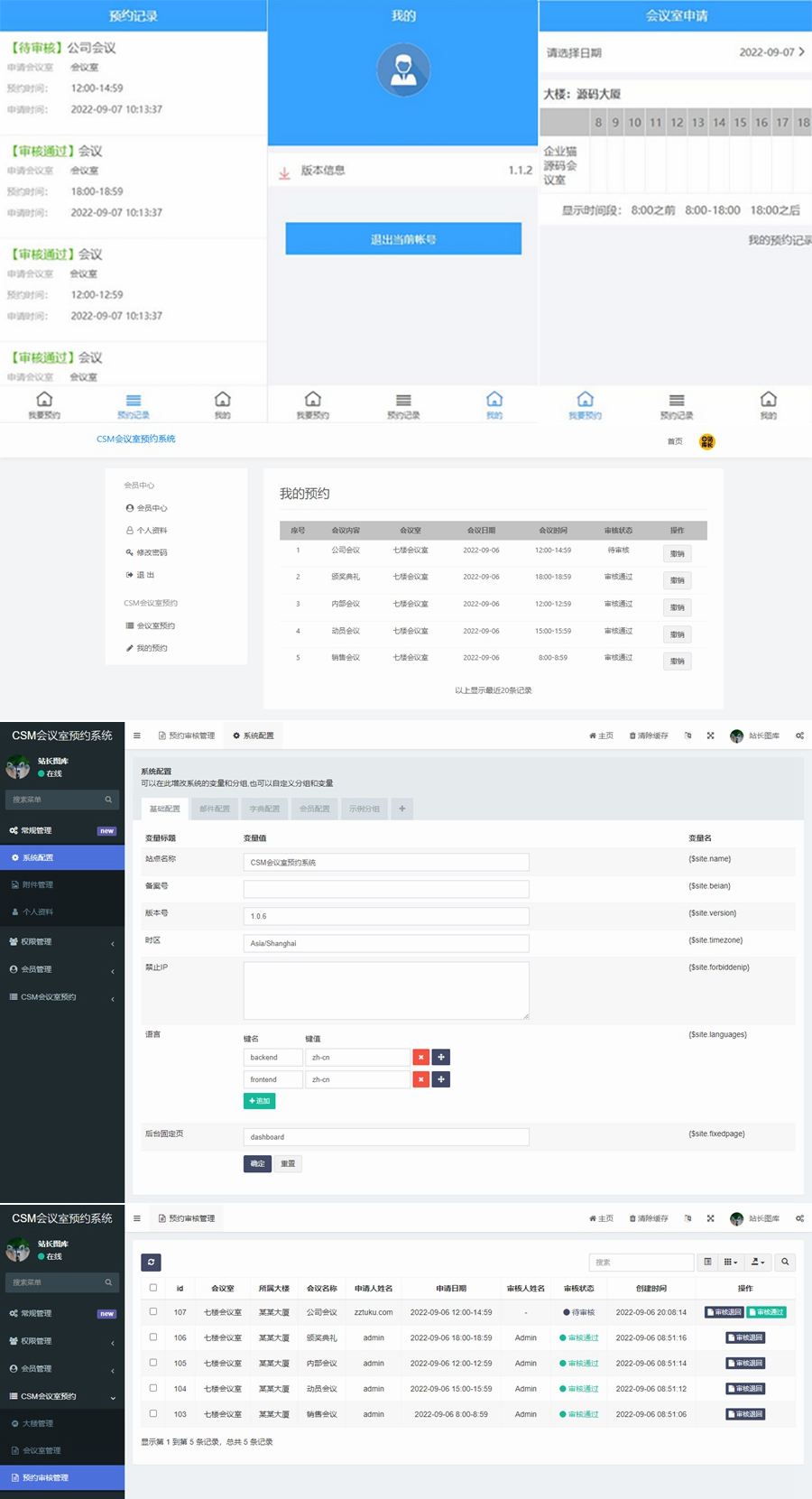Select the checkbox for record id 104
The image size is (812, 1499).
click(x=153, y=1388)
